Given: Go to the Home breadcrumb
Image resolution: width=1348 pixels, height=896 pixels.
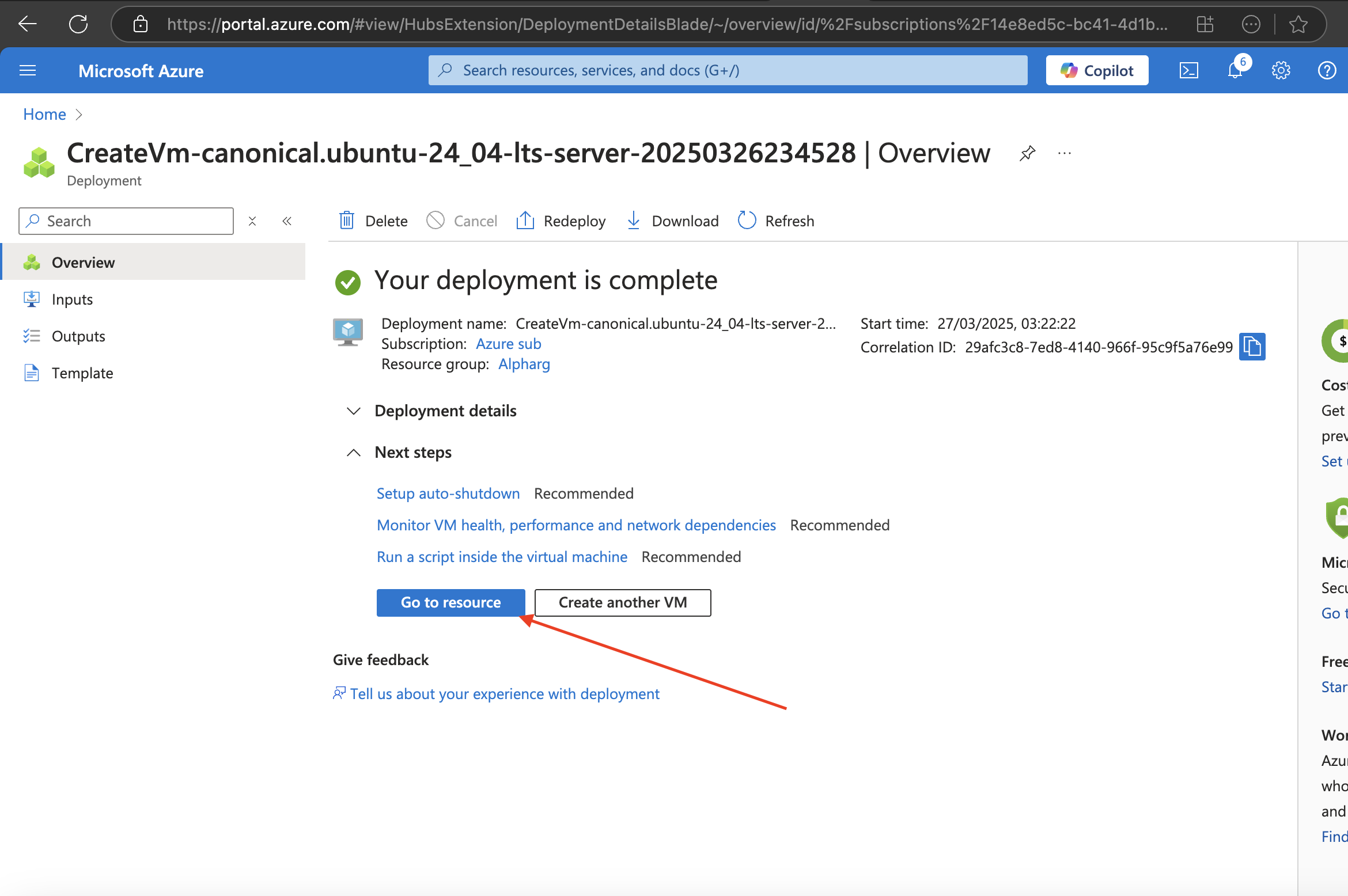Looking at the screenshot, I should [44, 114].
